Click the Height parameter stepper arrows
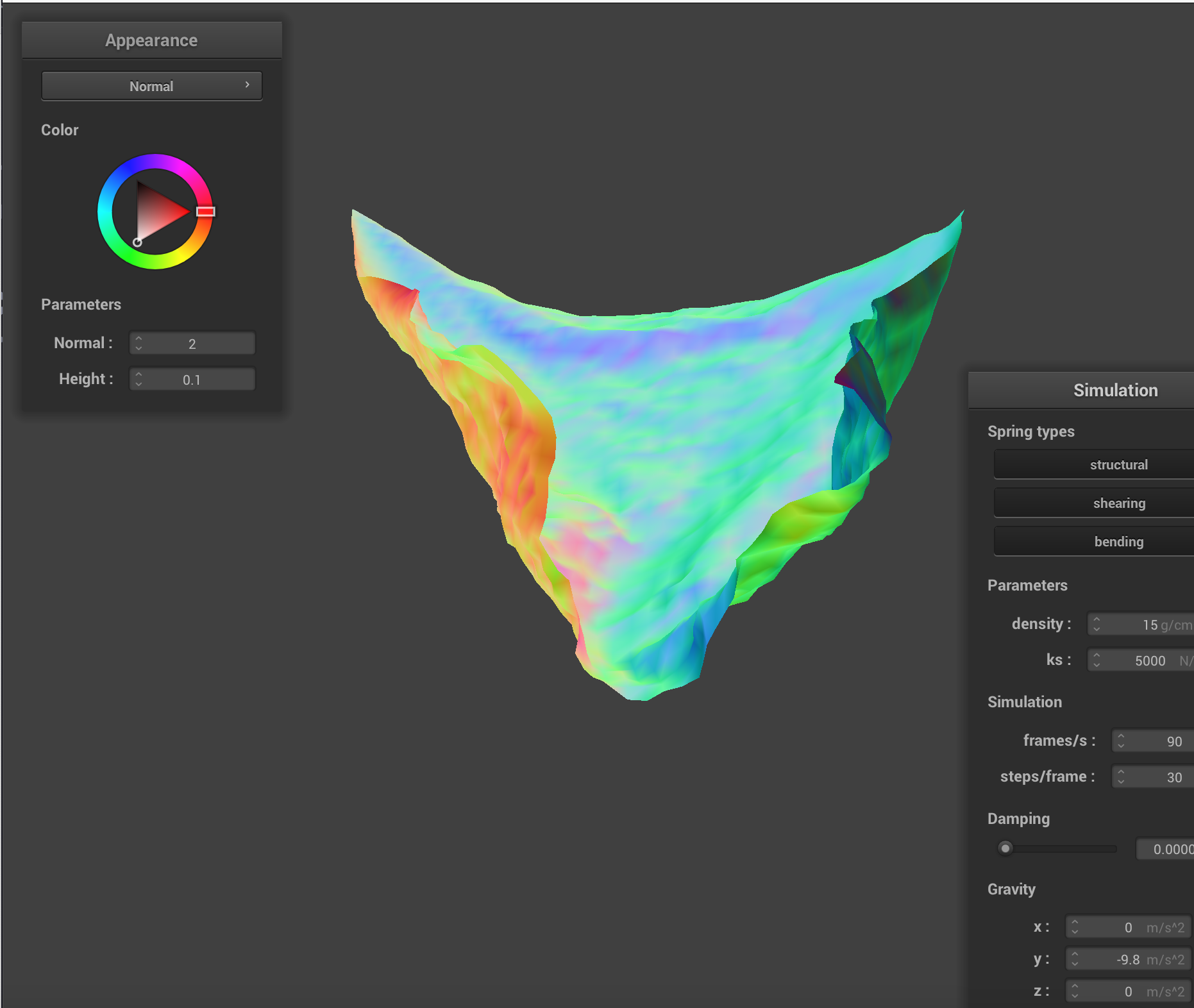This screenshot has width=1194, height=1008. 139,379
